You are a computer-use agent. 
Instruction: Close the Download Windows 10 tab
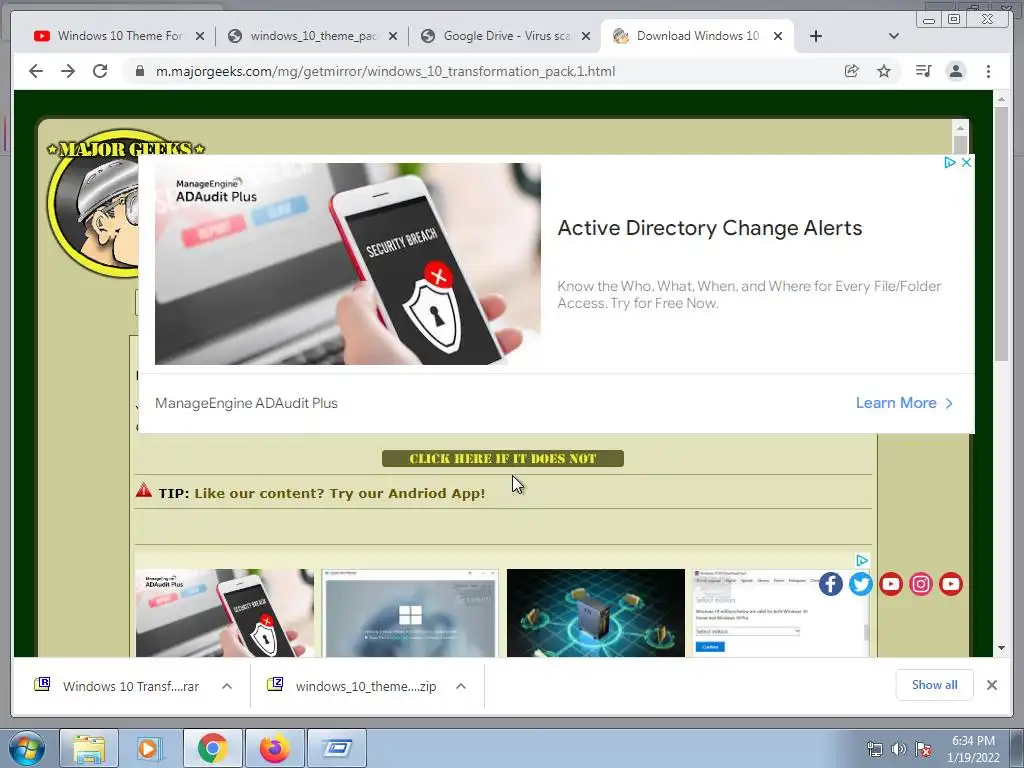(778, 36)
